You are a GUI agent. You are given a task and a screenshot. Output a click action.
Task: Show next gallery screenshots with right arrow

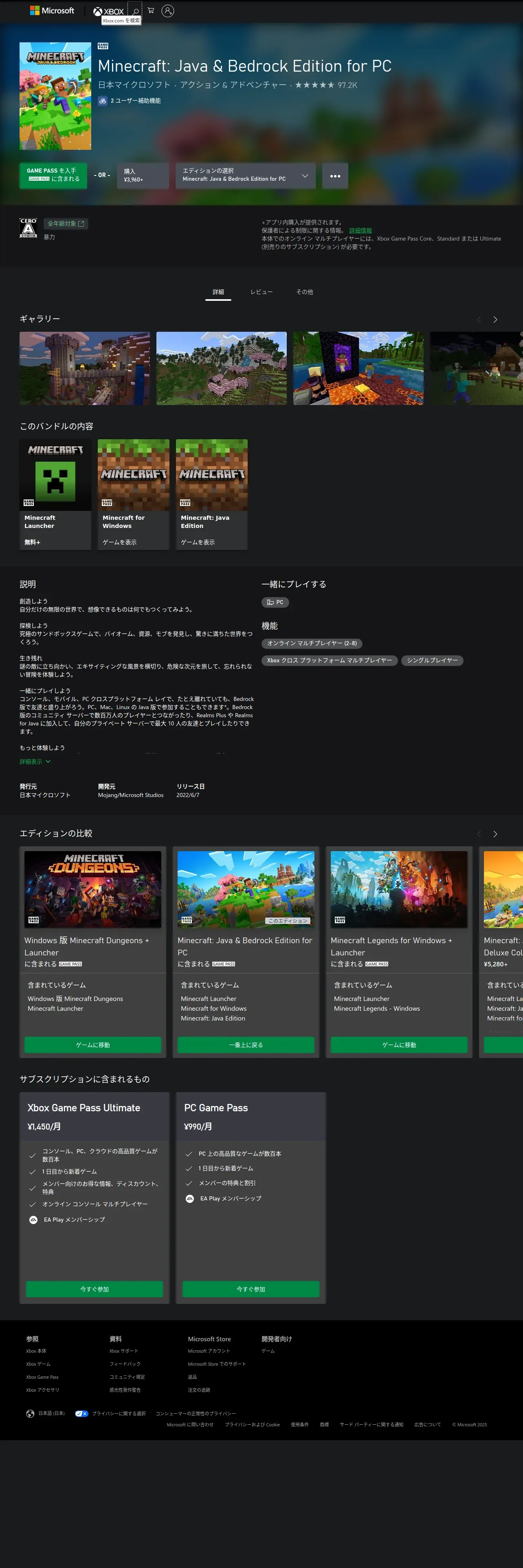pyautogui.click(x=495, y=320)
